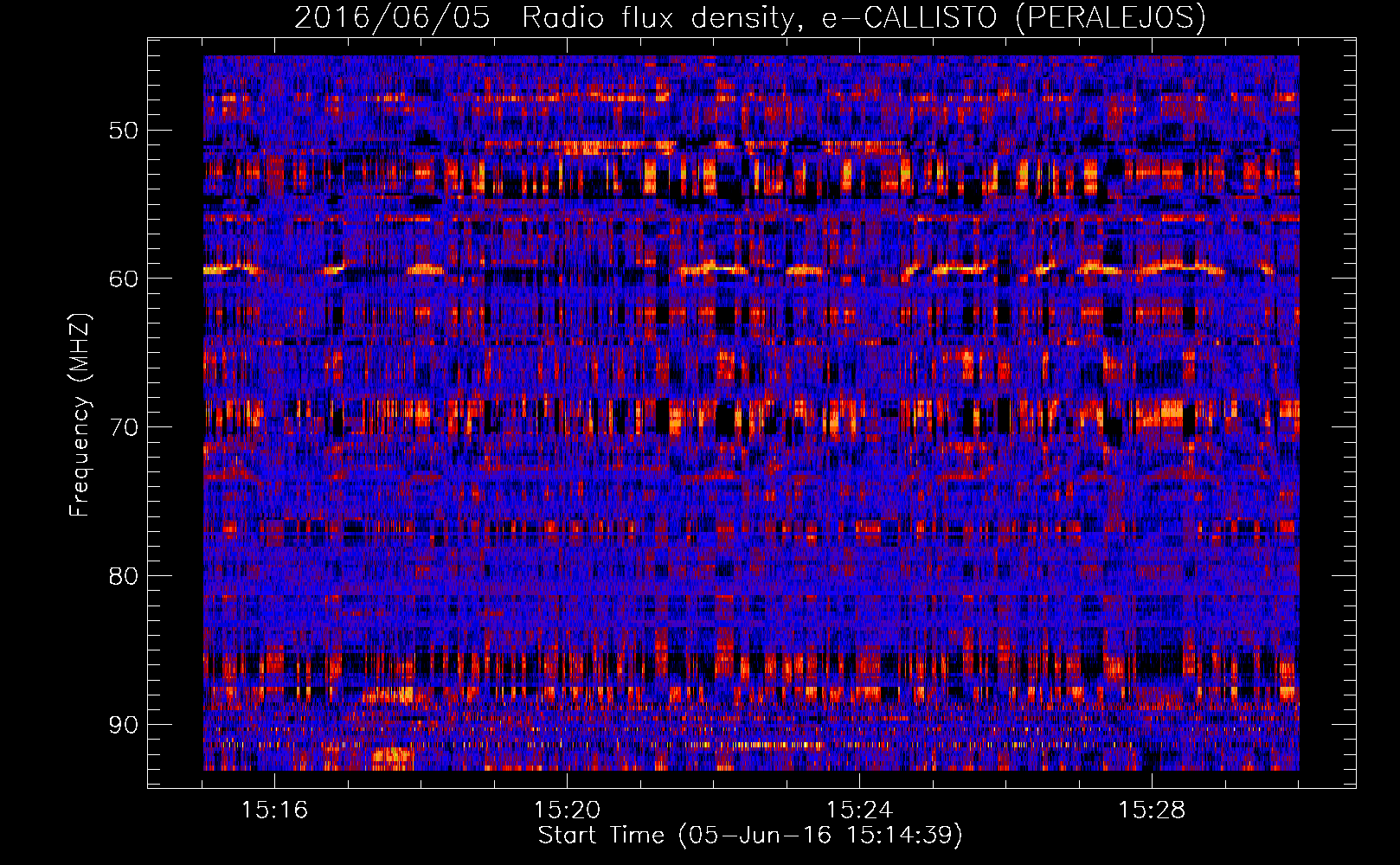Viewport: 1400px width, 865px height.
Task: Click the 50 frequency tick label
Action: (x=123, y=131)
